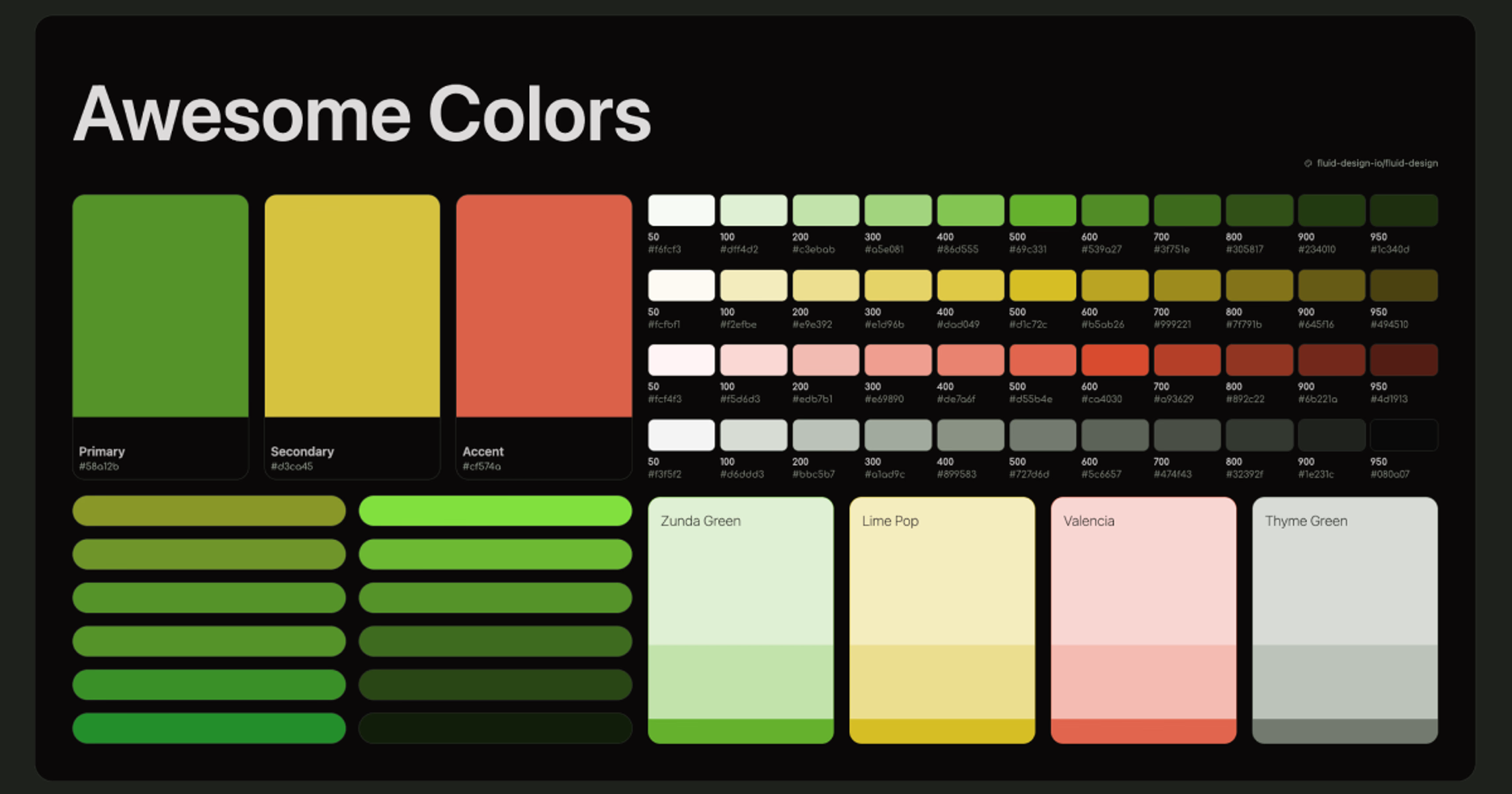
Task: Click the Awesome Colors heading
Action: 362,114
